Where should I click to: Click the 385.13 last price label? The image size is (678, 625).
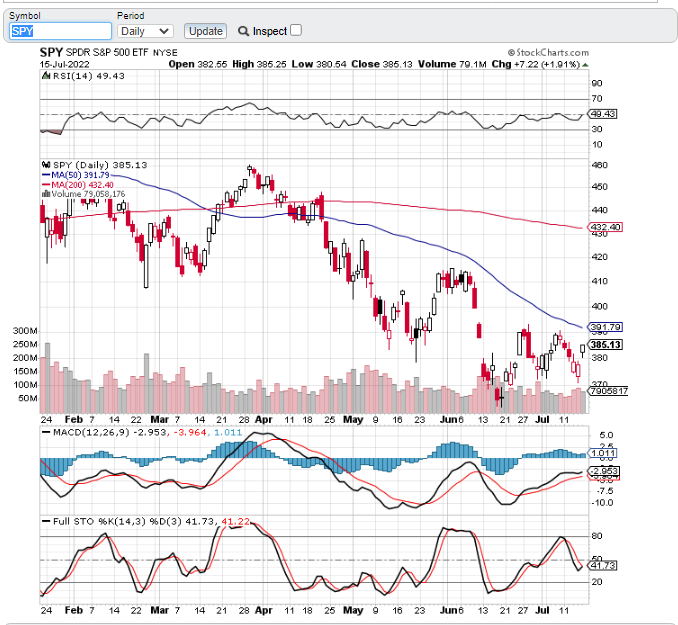click(x=606, y=345)
